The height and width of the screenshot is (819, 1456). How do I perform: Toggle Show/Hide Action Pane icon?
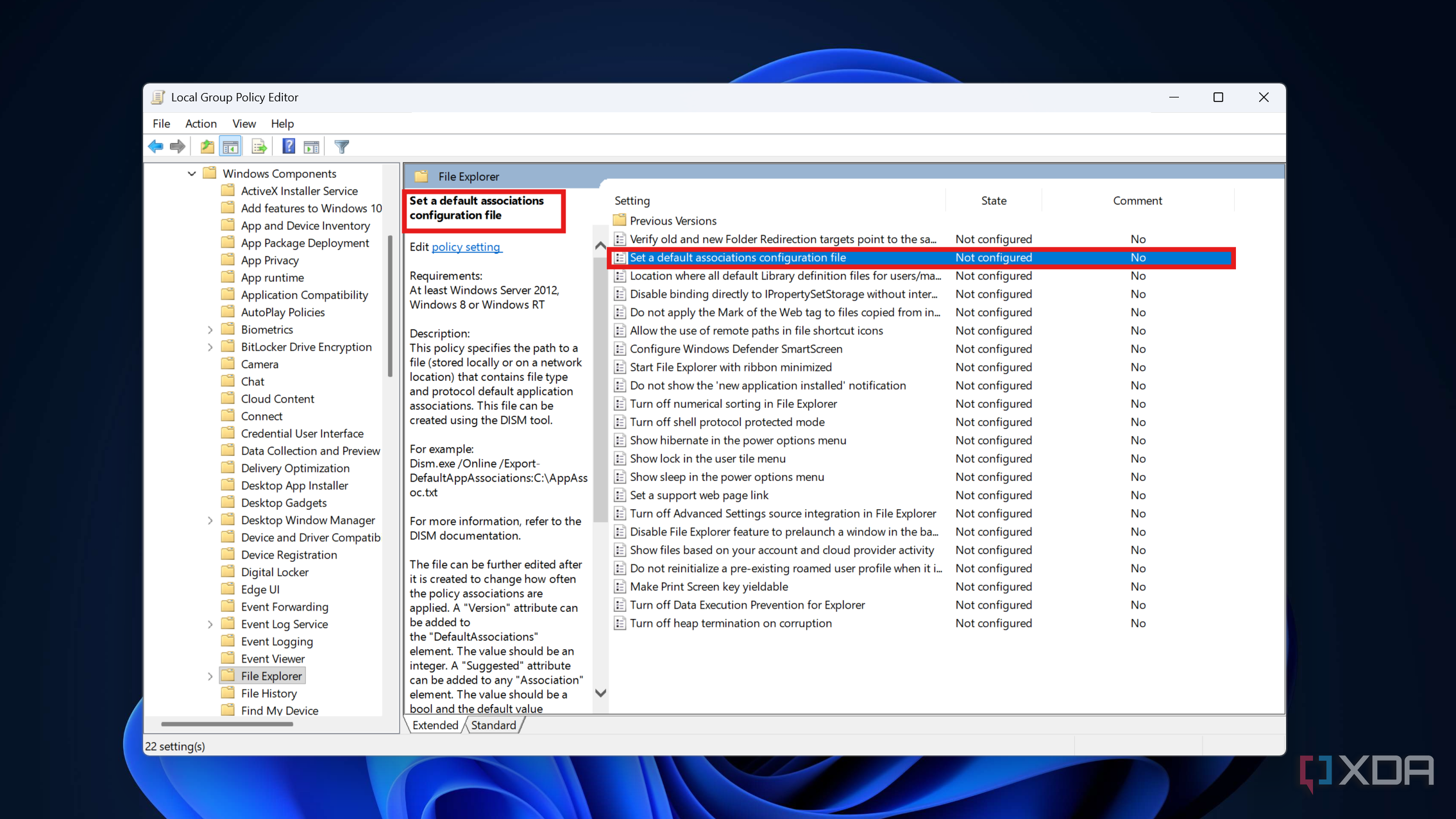(x=311, y=147)
